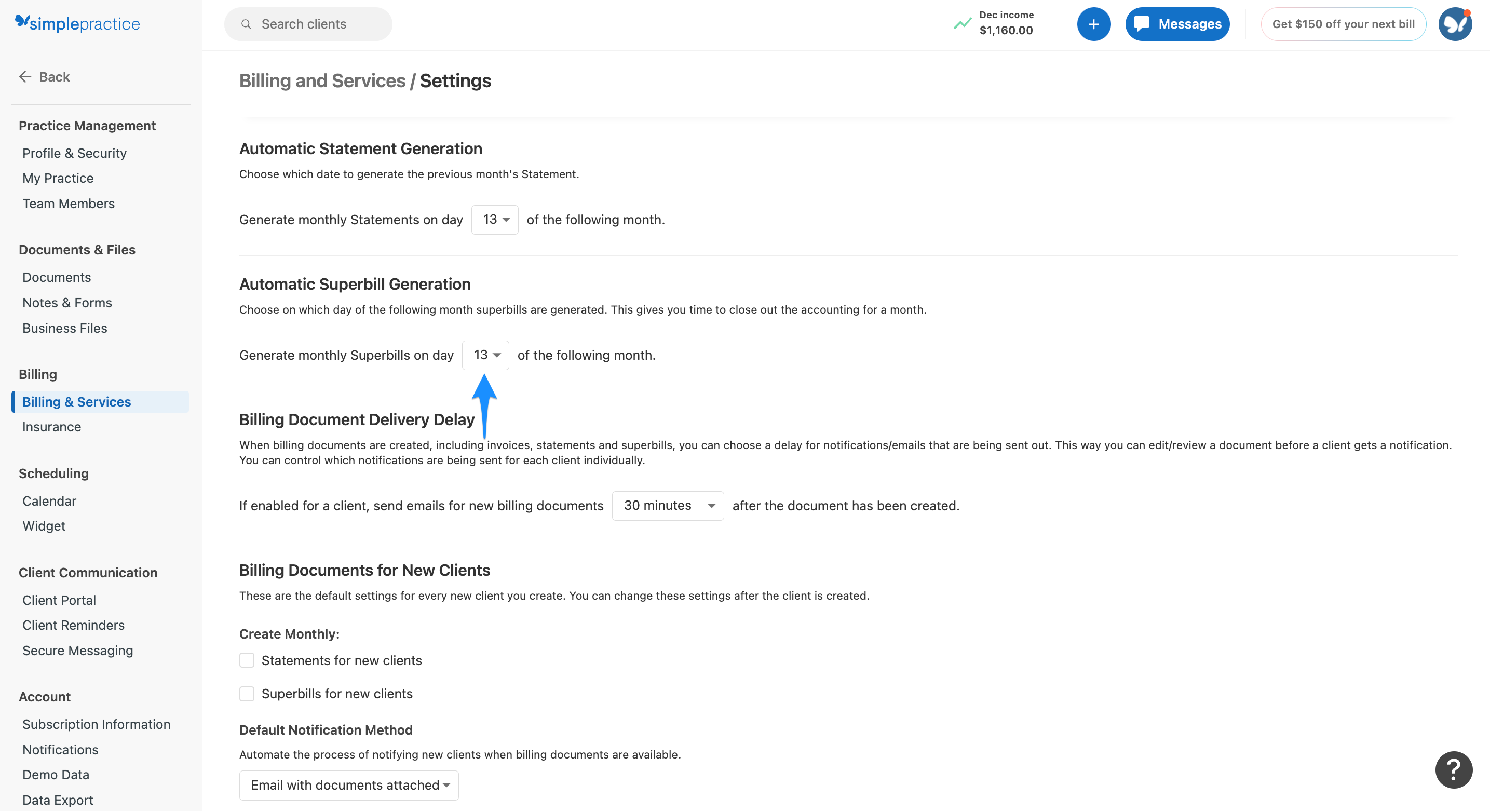Screen dimensions: 1490x812
Task: Click the SimplePractice logo
Action: pyautogui.click(x=77, y=24)
